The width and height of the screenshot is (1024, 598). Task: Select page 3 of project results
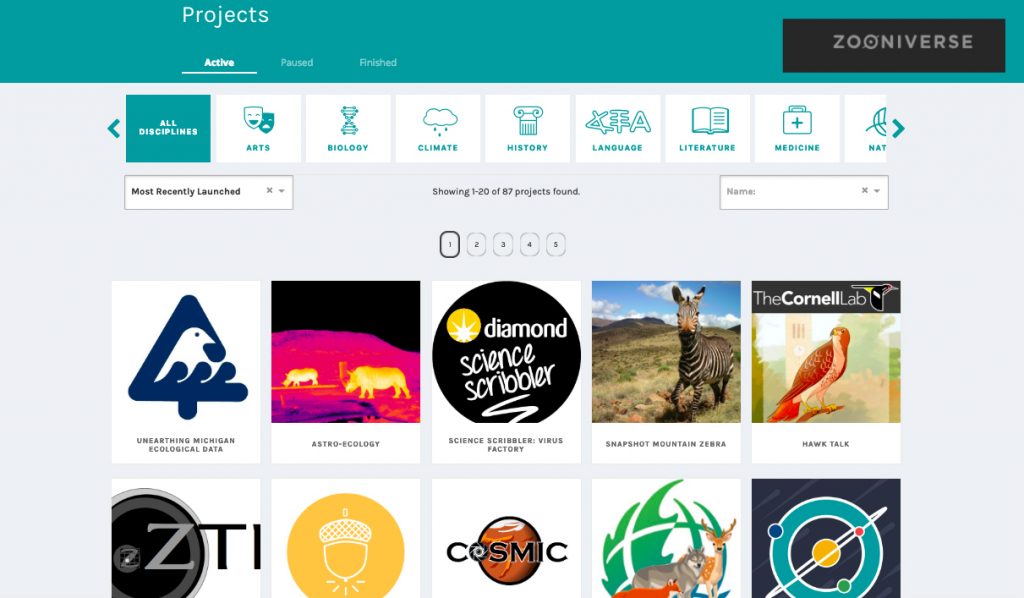click(x=504, y=243)
